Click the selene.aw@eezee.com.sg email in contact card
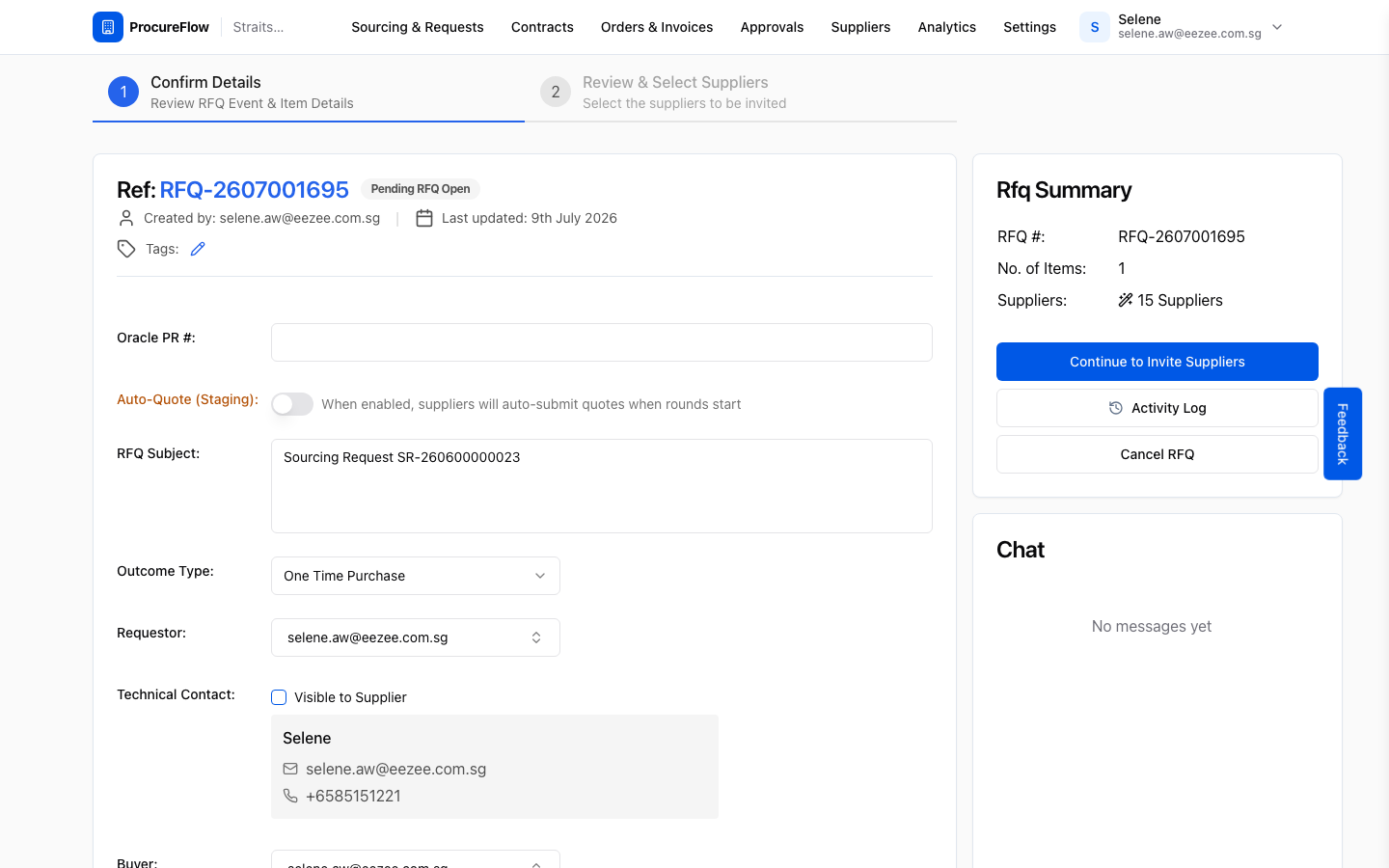 click(x=395, y=769)
